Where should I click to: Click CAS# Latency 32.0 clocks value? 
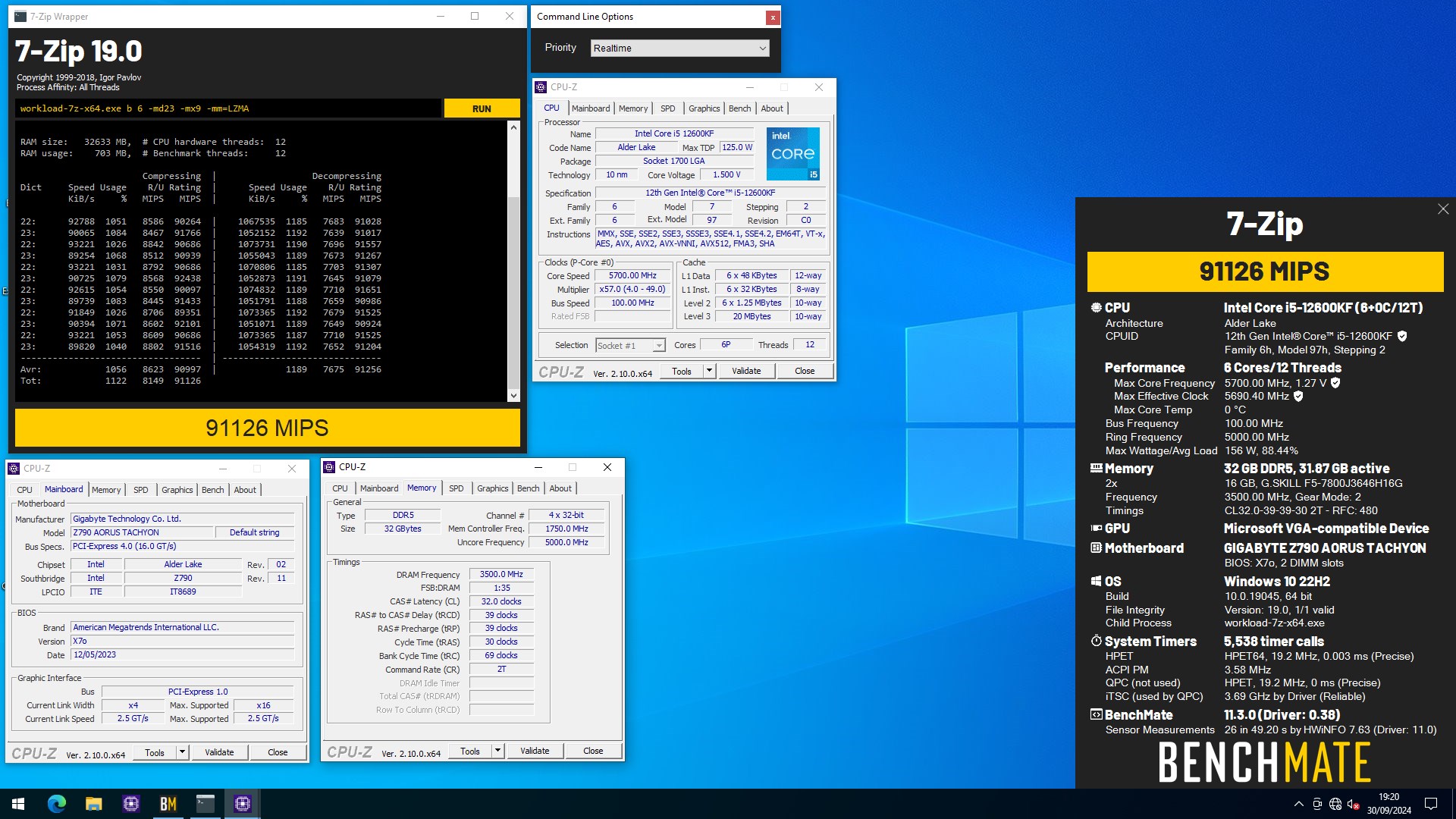tap(501, 601)
